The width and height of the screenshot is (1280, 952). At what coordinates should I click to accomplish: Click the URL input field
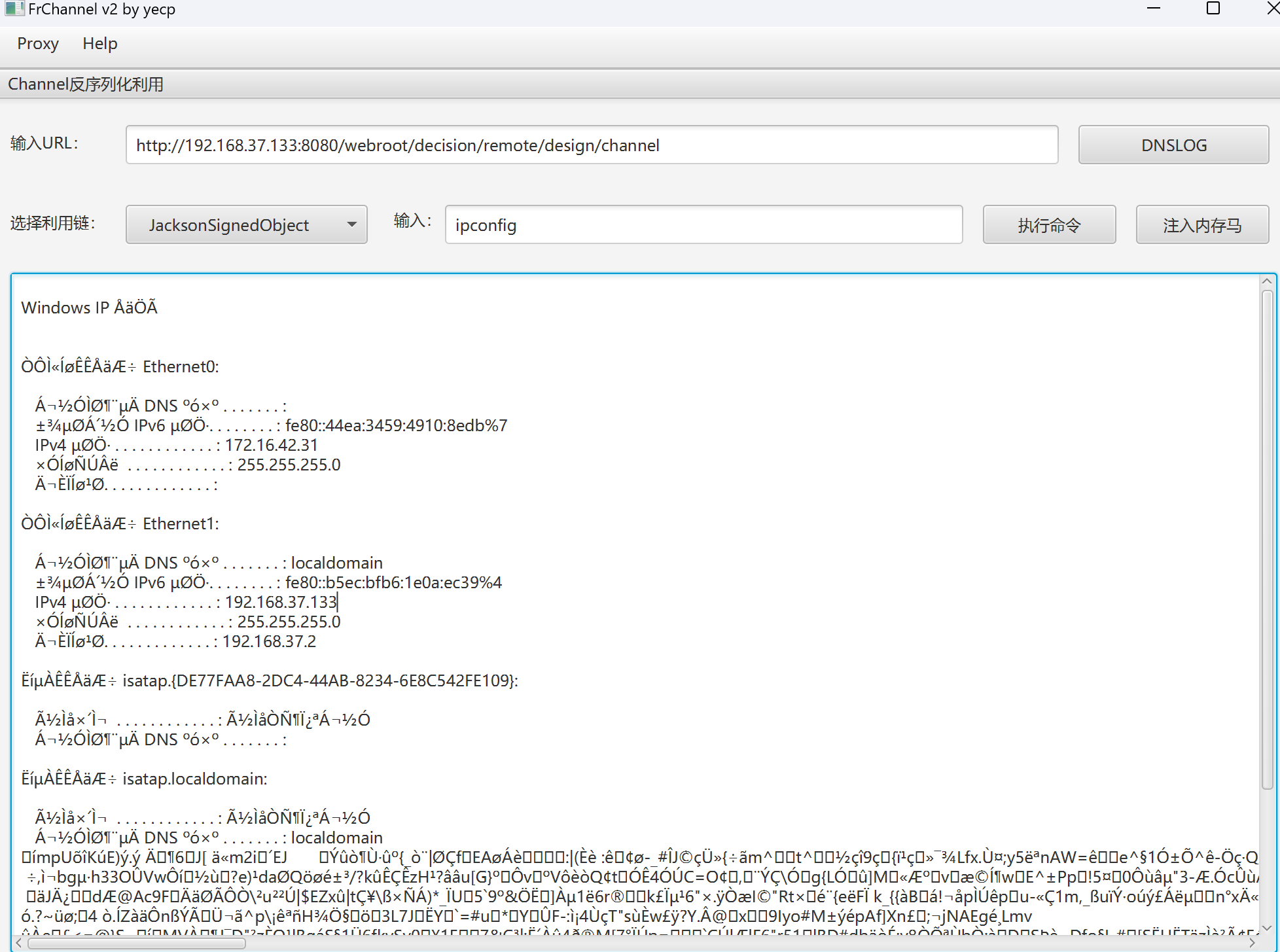point(592,145)
